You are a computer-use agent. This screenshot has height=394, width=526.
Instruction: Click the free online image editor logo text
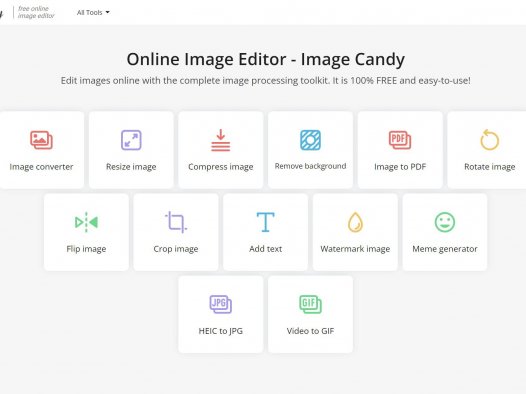(36, 12)
